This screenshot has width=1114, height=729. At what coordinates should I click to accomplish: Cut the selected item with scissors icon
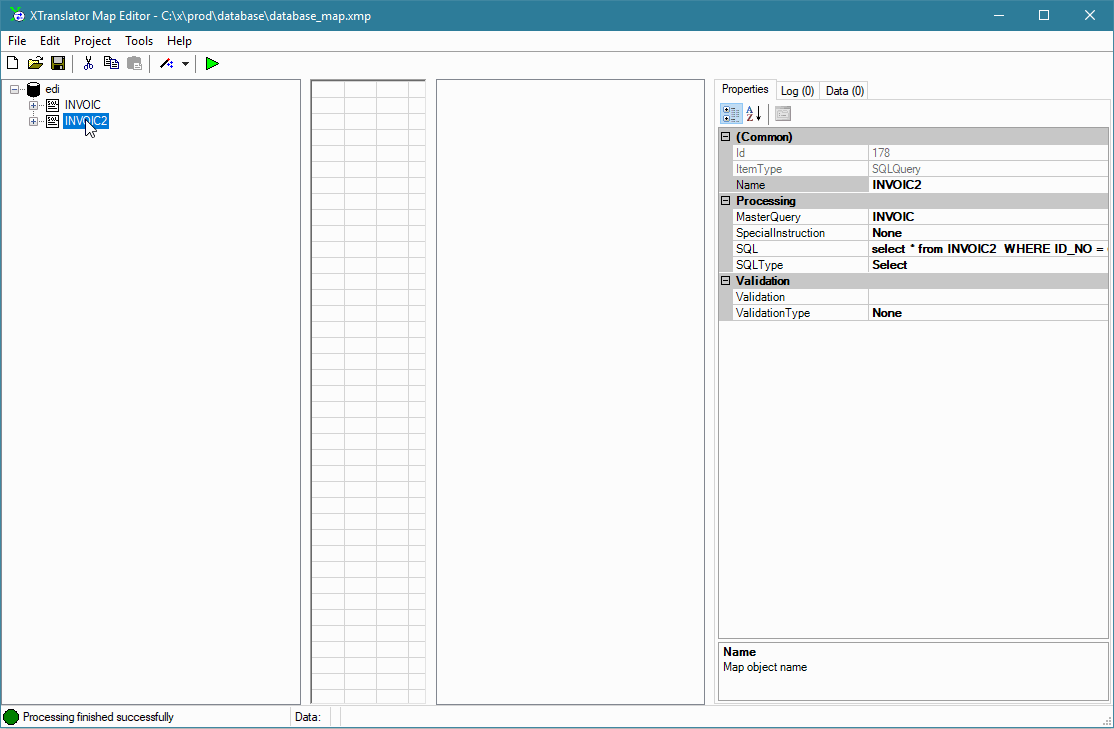88,63
